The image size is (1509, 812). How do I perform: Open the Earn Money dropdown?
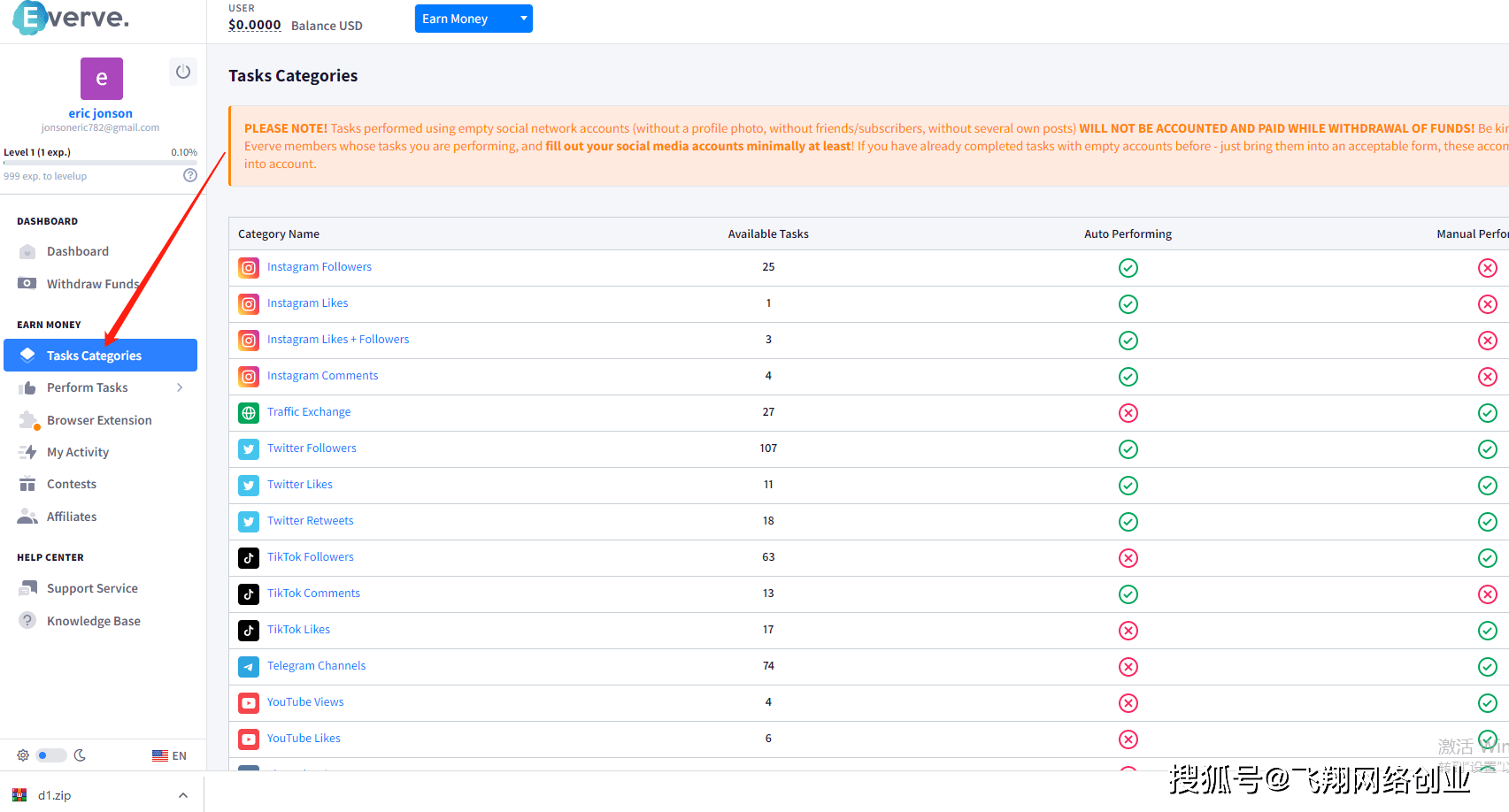point(473,19)
